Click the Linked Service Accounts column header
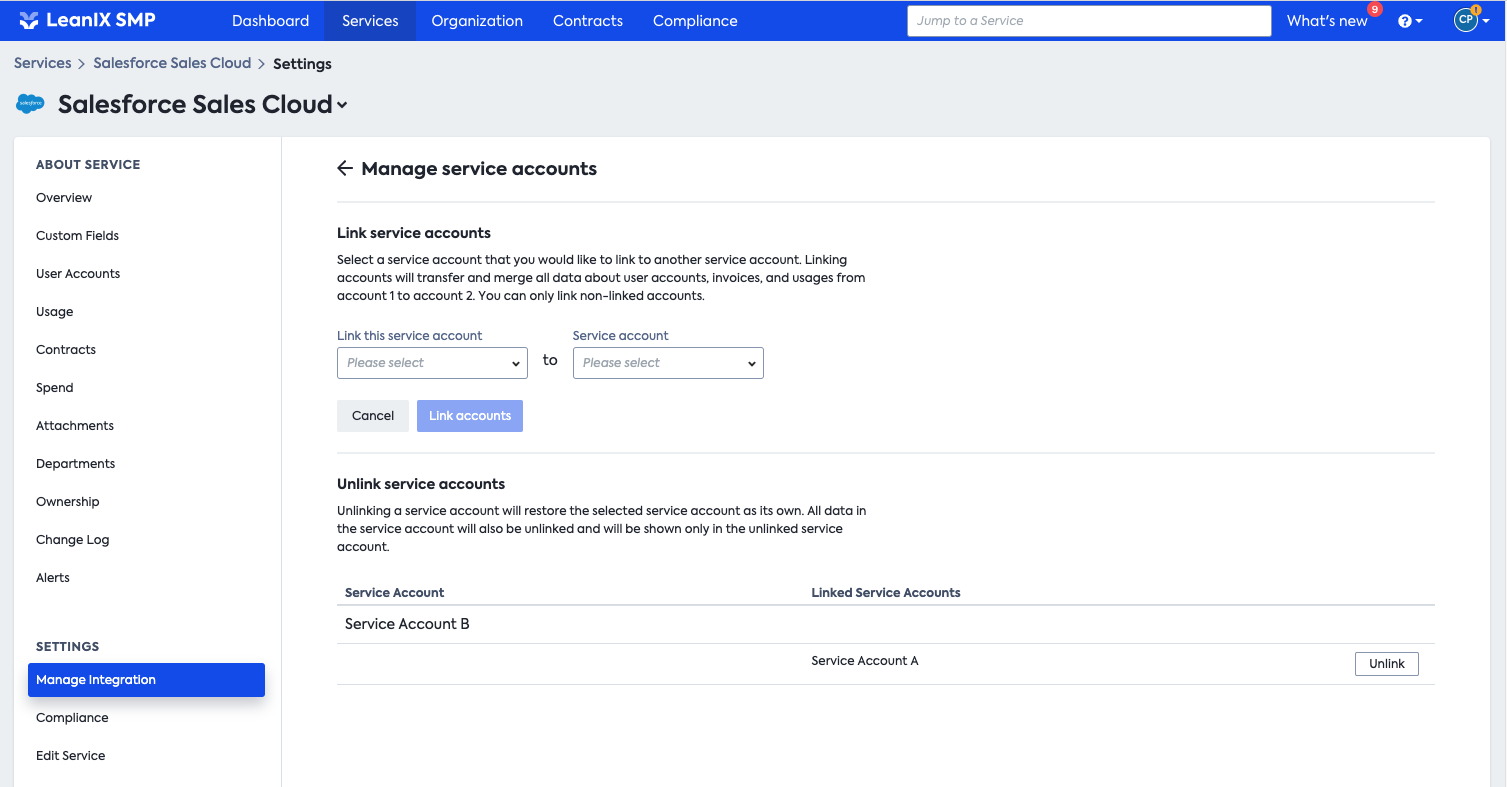 coord(886,593)
